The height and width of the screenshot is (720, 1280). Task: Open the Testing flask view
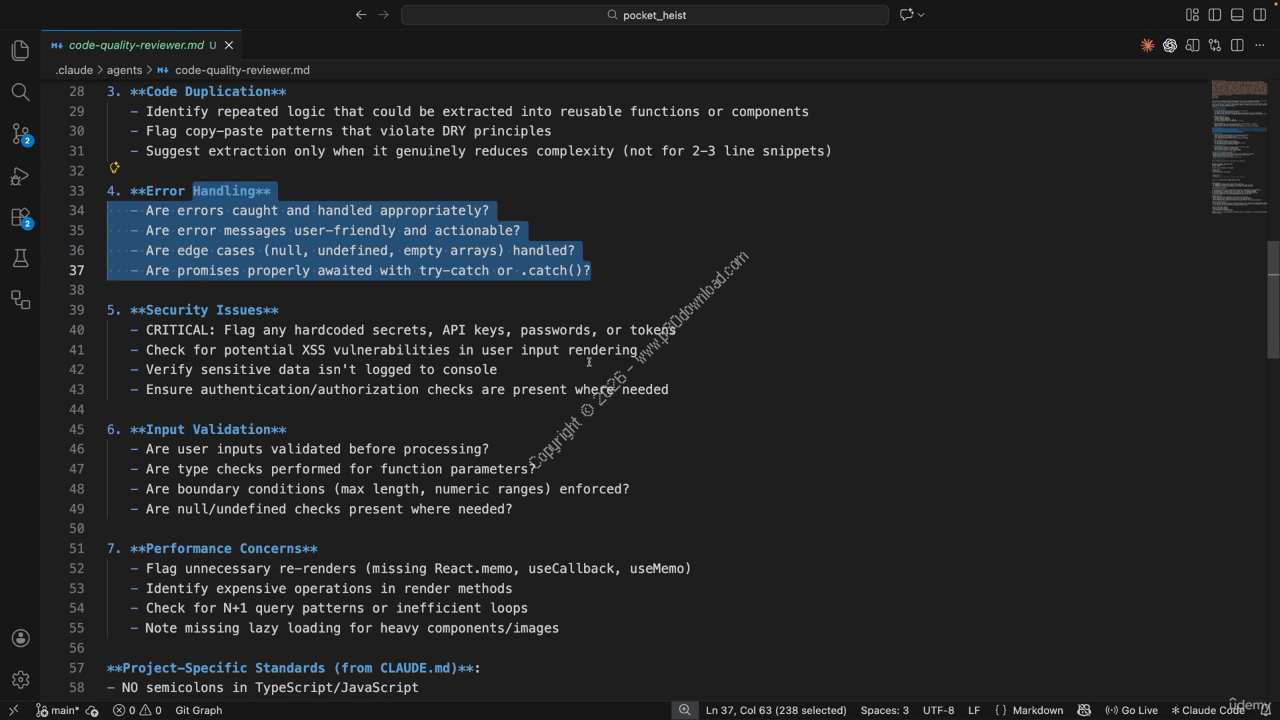[x=20, y=259]
